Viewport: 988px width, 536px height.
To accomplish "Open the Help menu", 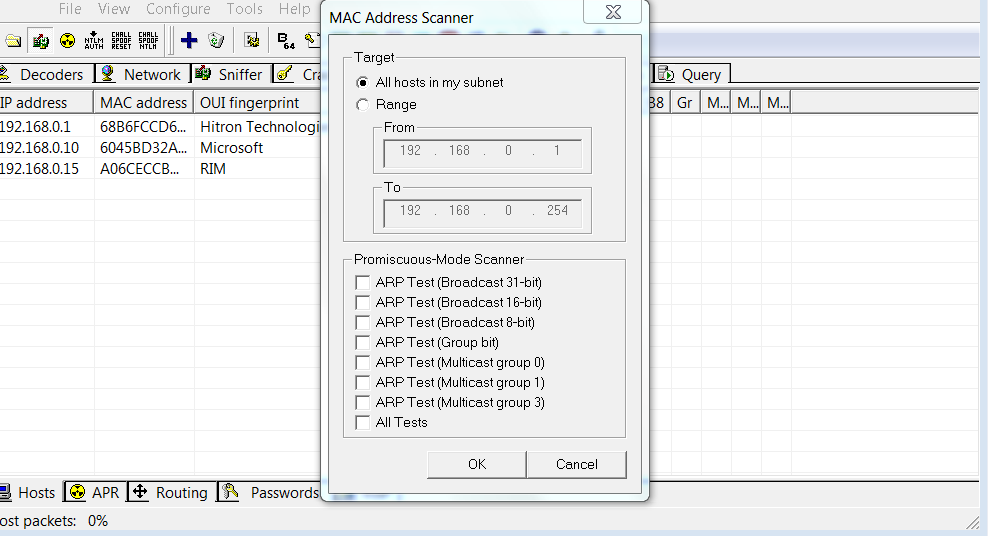I will 294,9.
